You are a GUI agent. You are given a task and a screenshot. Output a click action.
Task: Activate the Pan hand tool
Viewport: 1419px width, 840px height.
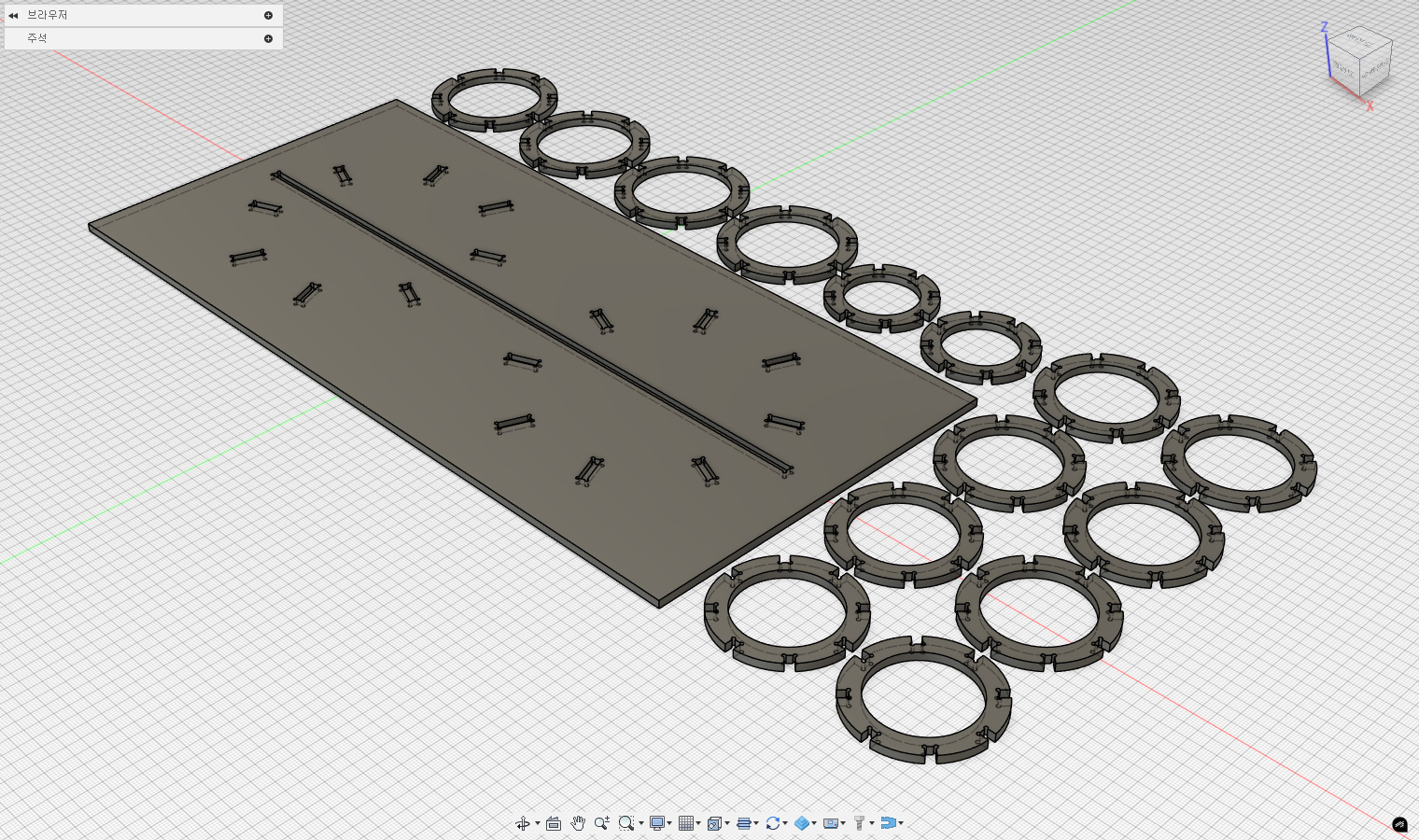[x=578, y=823]
